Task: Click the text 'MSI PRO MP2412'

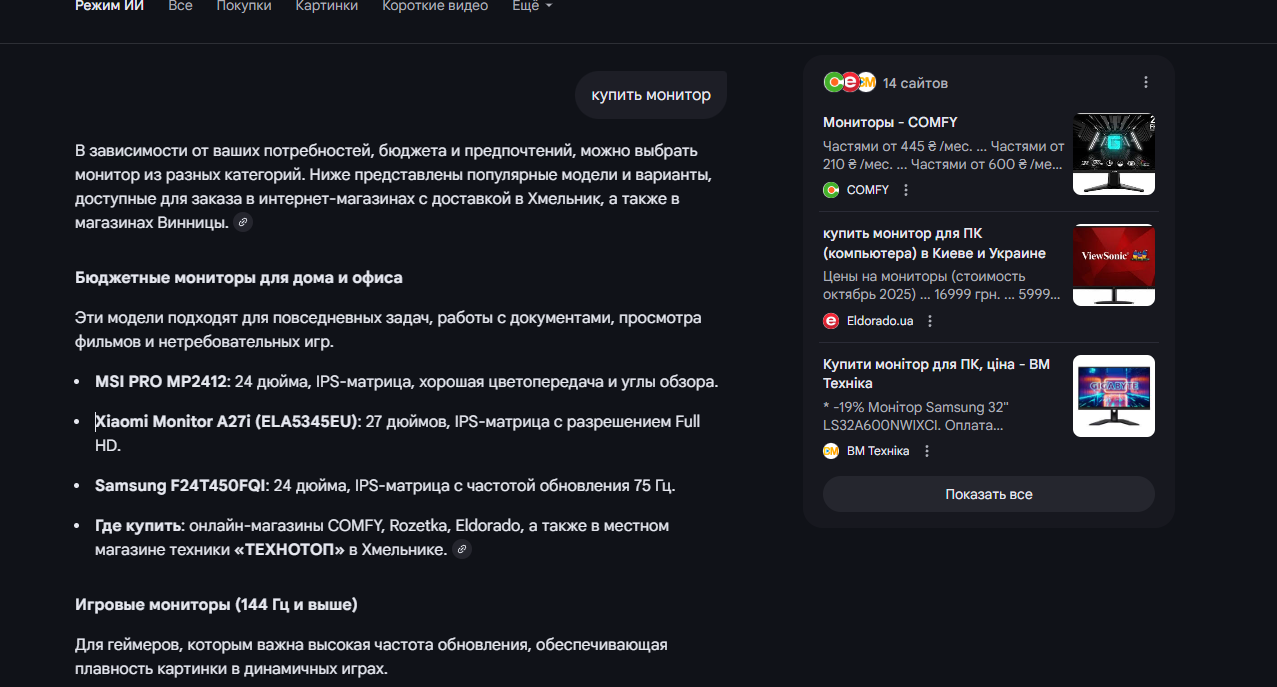Action: click(162, 382)
